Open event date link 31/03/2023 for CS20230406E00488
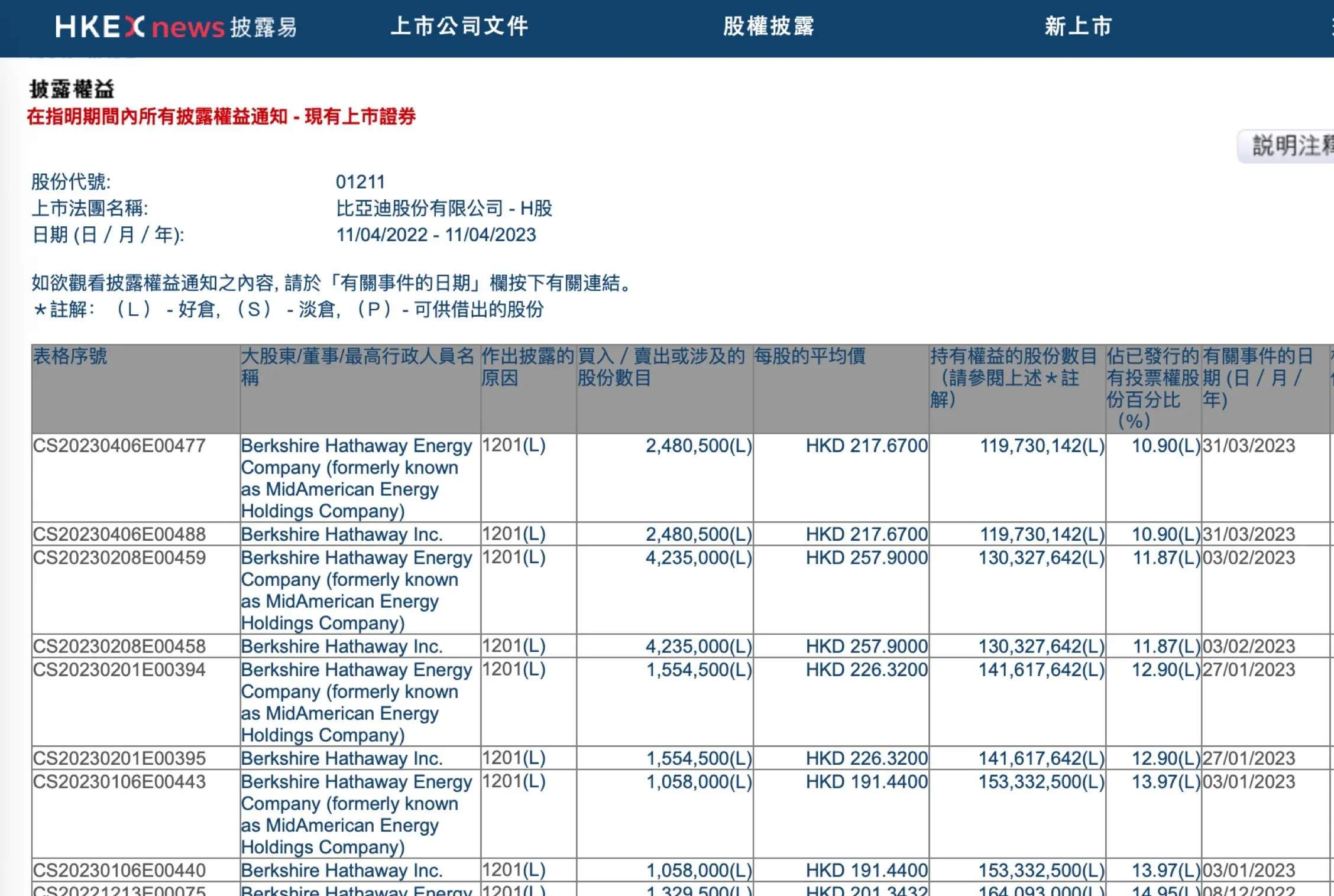 (1249, 534)
